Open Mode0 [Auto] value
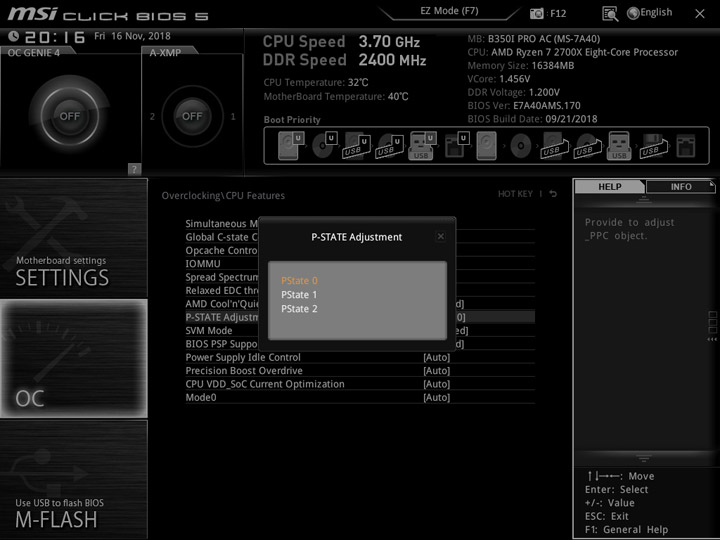 point(436,397)
